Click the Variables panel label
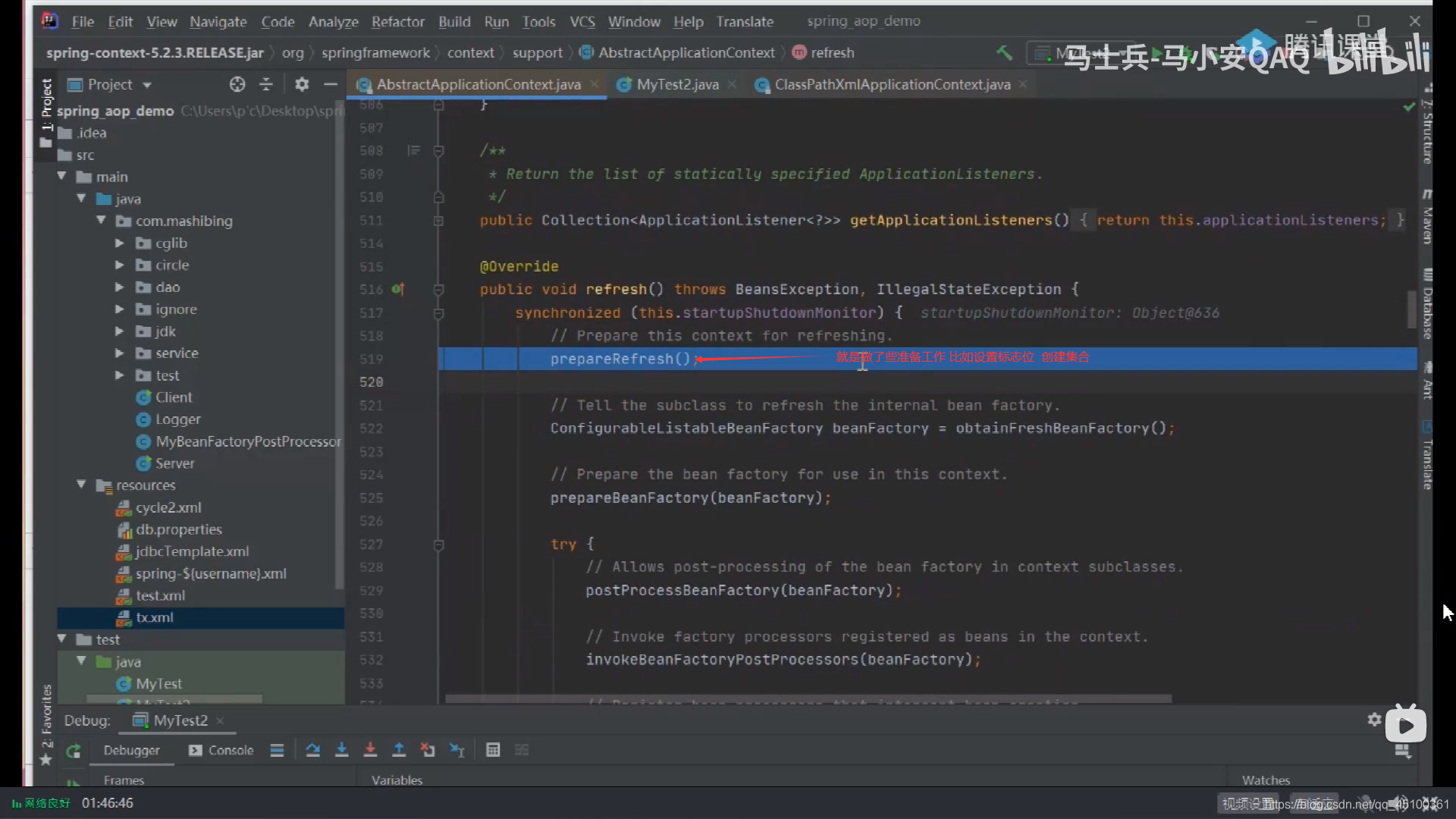The image size is (1456, 819). click(397, 780)
